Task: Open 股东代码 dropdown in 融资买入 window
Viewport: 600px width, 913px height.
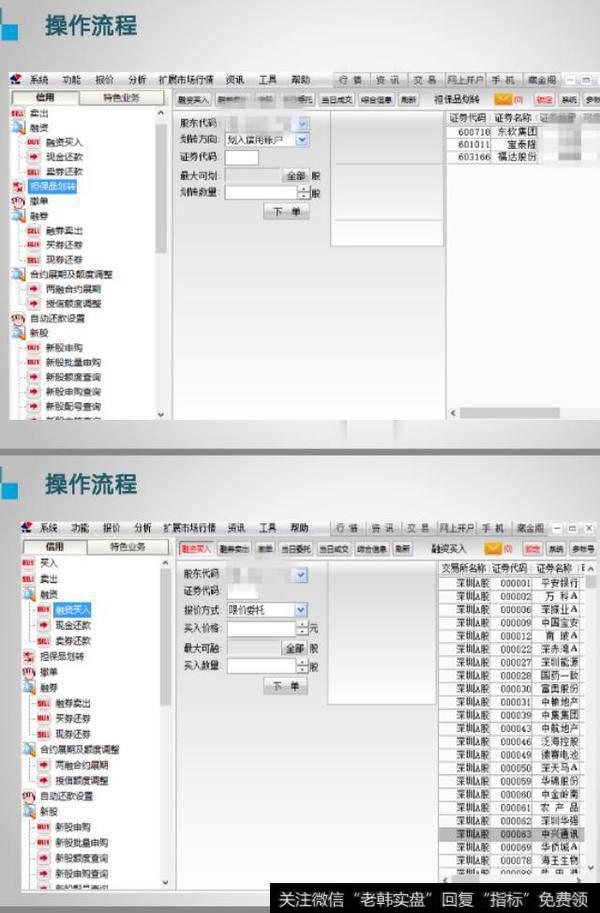Action: click(301, 575)
